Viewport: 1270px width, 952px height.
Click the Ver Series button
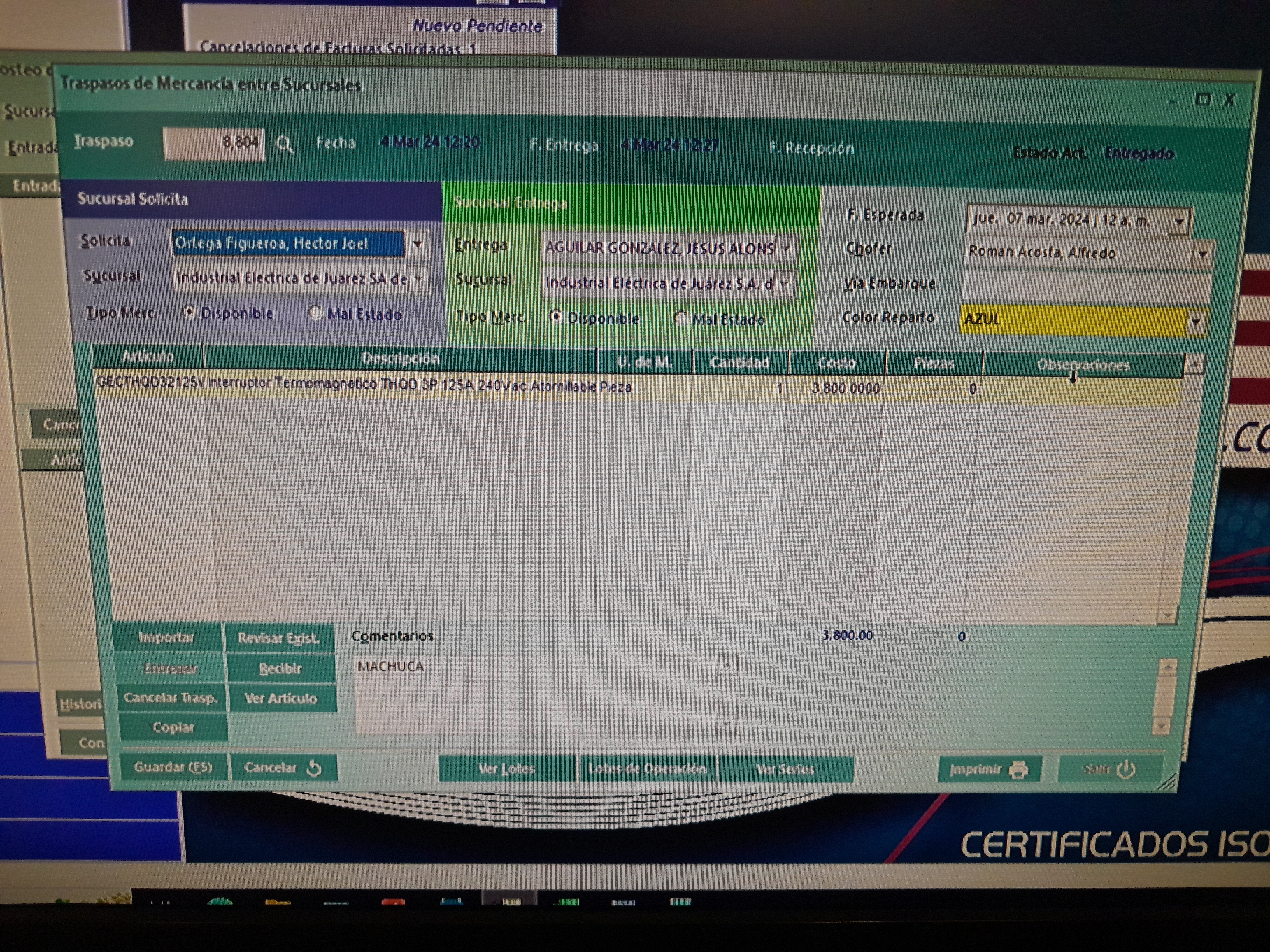click(786, 770)
